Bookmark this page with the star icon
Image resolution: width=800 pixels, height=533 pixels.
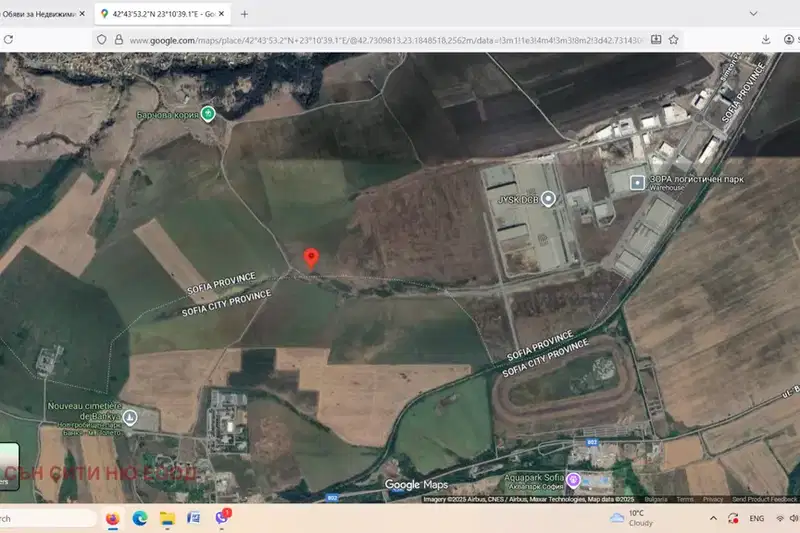point(673,39)
